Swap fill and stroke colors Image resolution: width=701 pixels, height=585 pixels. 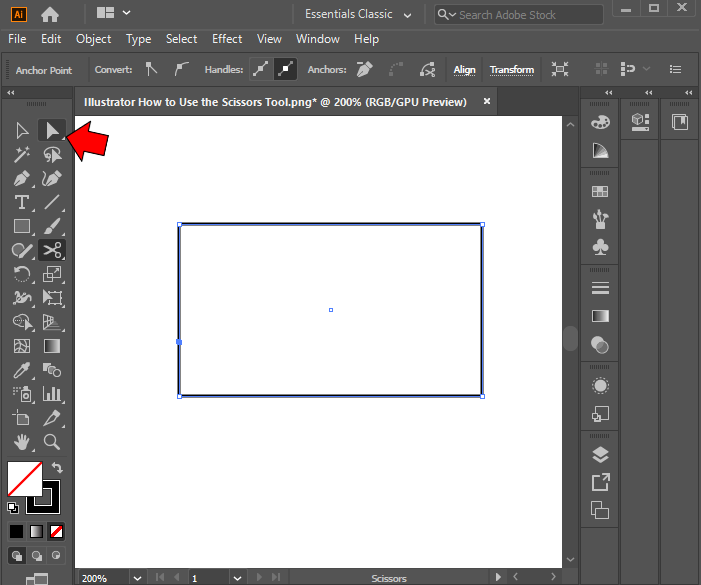[x=57, y=467]
